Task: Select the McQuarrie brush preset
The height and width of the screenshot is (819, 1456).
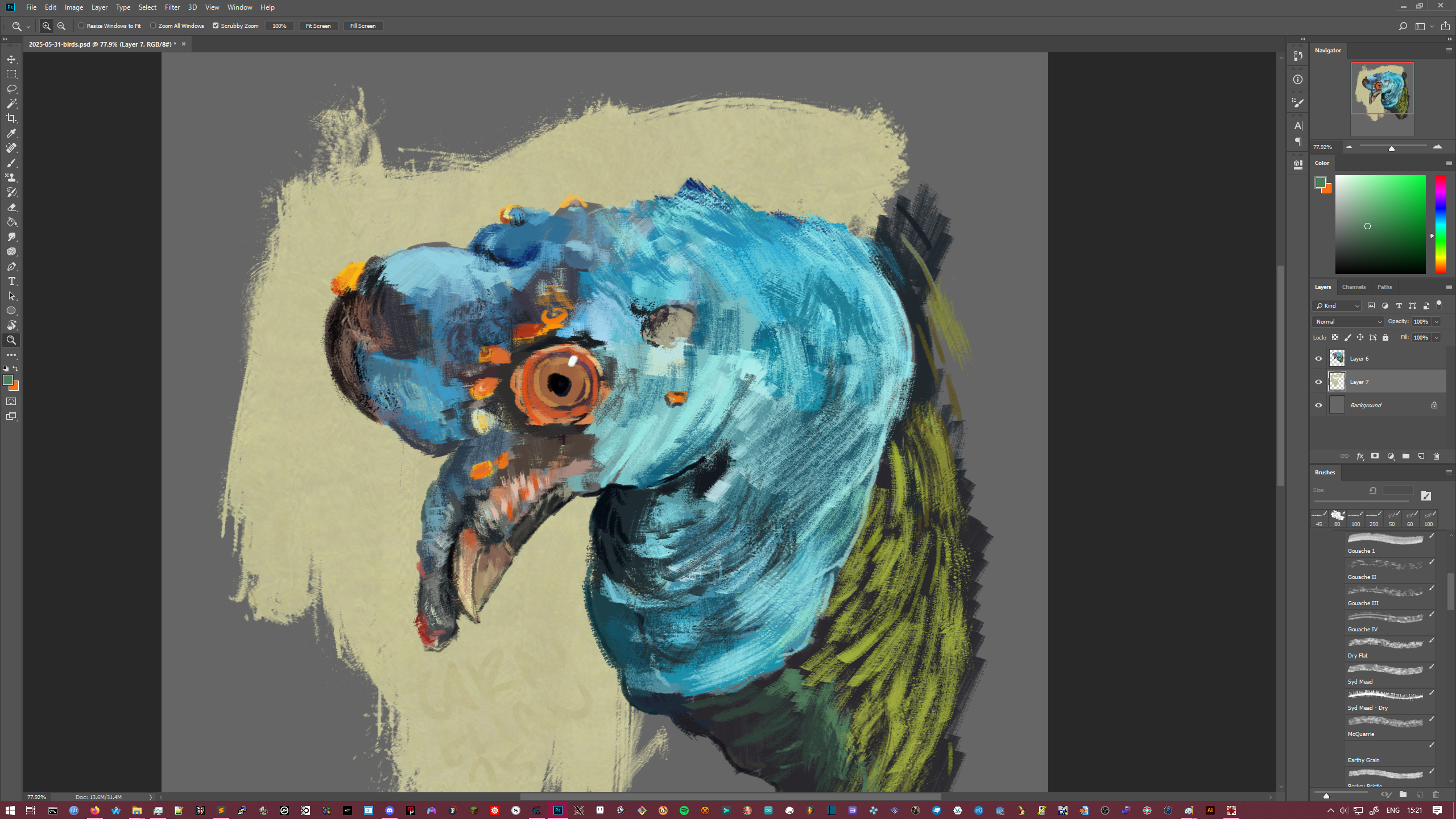Action: [1389, 726]
